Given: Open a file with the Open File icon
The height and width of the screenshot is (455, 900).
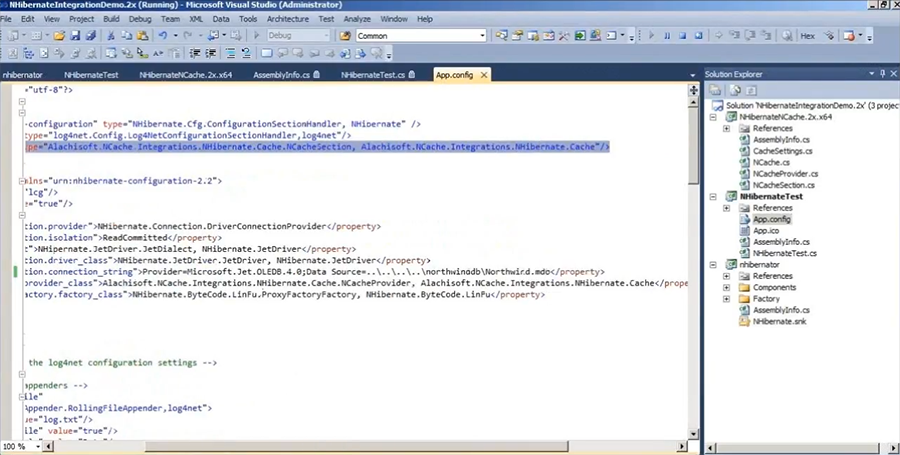Looking at the screenshot, I should 59,36.
